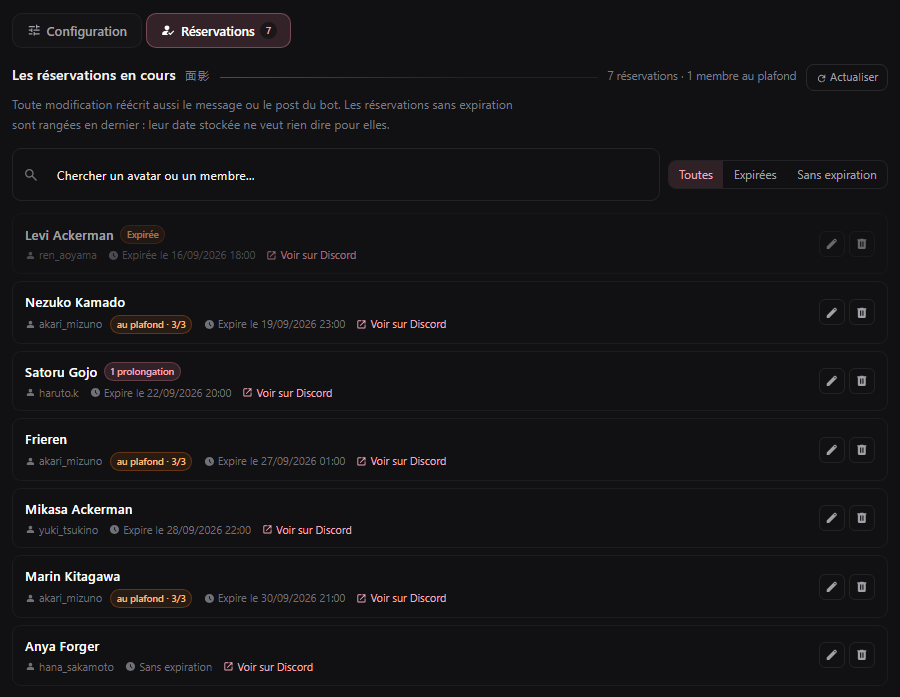This screenshot has height=697, width=900.
Task: Open Mikasa Ackerman's Voir sur Discord link
Action: pyautogui.click(x=307, y=530)
